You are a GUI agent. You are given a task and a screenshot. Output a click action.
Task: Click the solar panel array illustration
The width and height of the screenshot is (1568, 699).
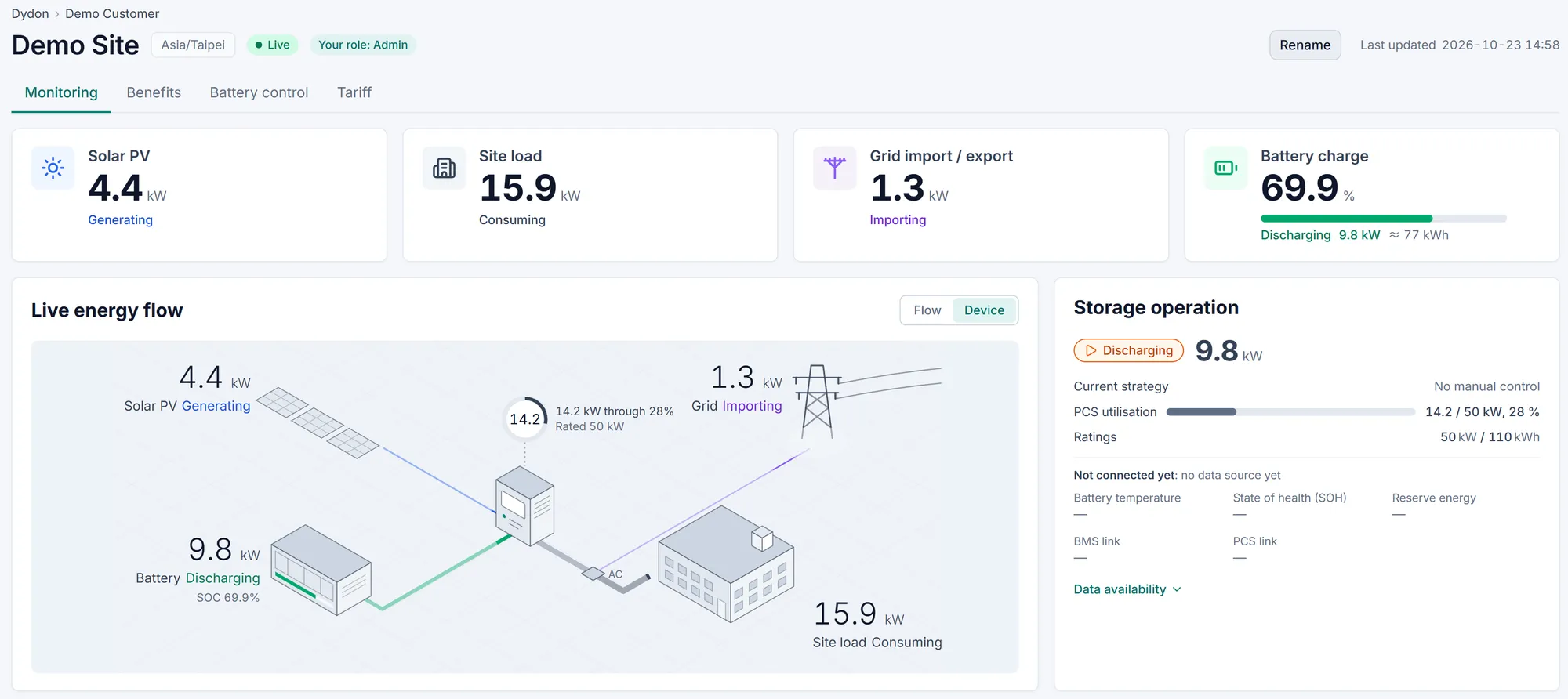click(x=318, y=423)
